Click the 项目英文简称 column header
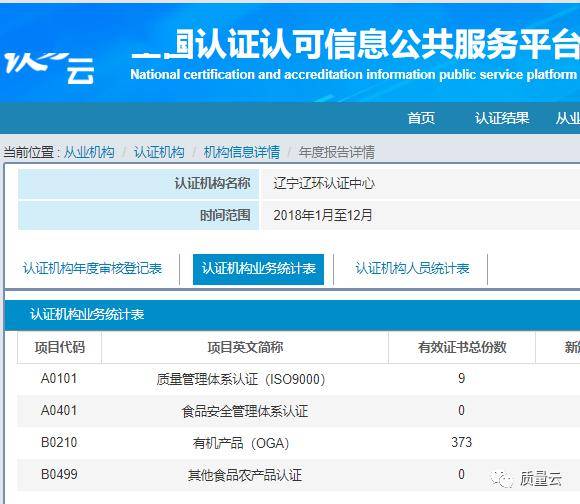Viewport: 580px width, 504px height. coord(245,347)
